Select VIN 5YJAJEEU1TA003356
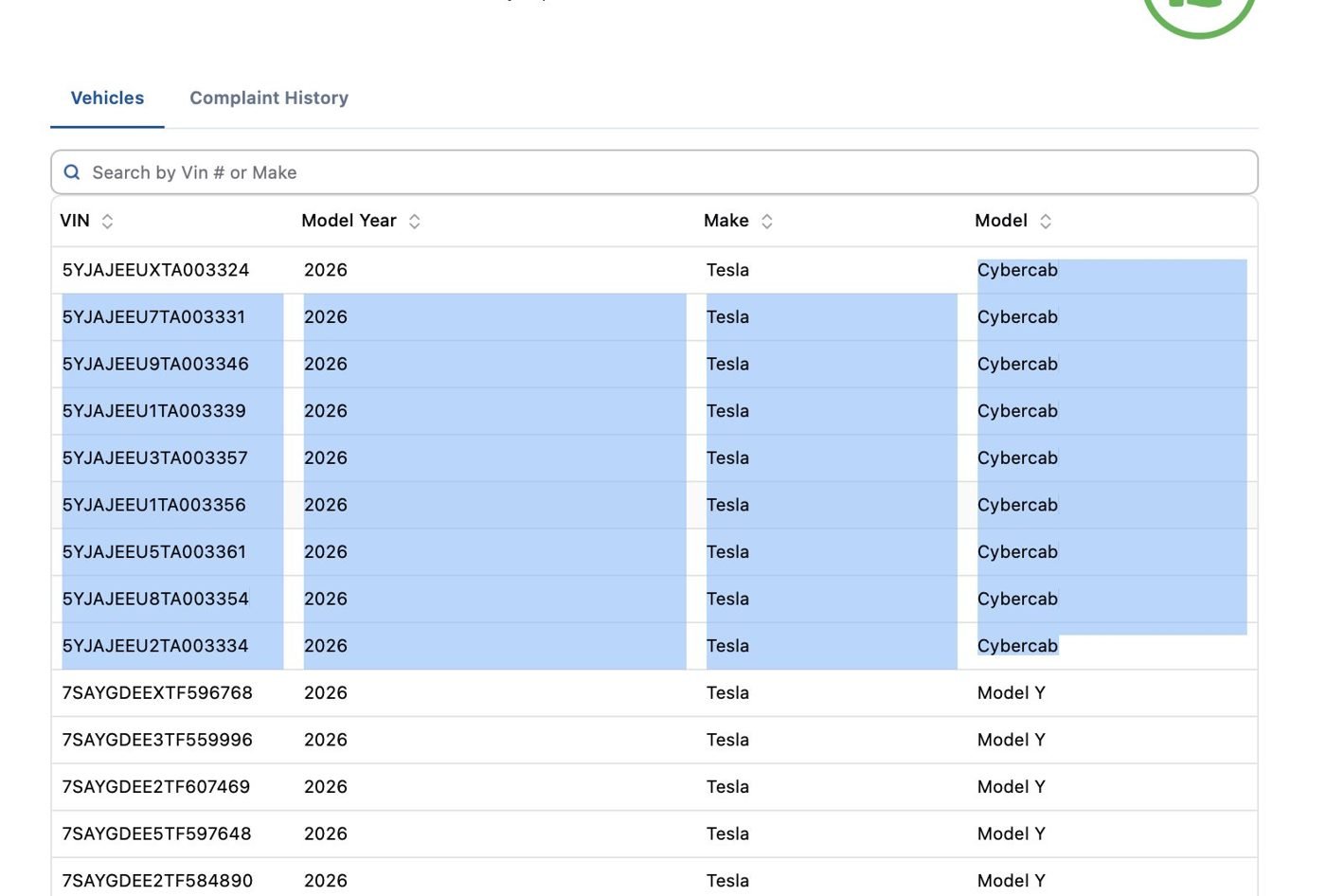Screen dimensions: 1326x896 click(x=153, y=505)
